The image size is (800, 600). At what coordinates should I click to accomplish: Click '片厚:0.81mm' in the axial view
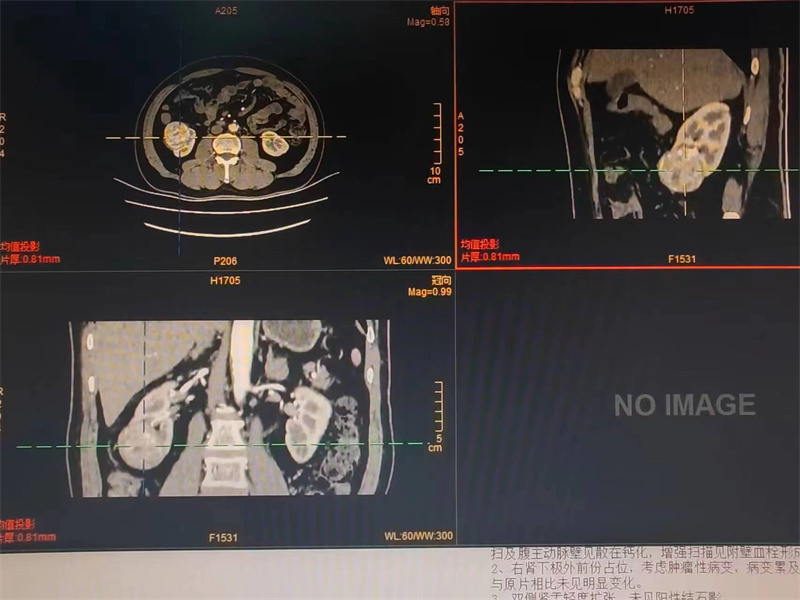30,259
